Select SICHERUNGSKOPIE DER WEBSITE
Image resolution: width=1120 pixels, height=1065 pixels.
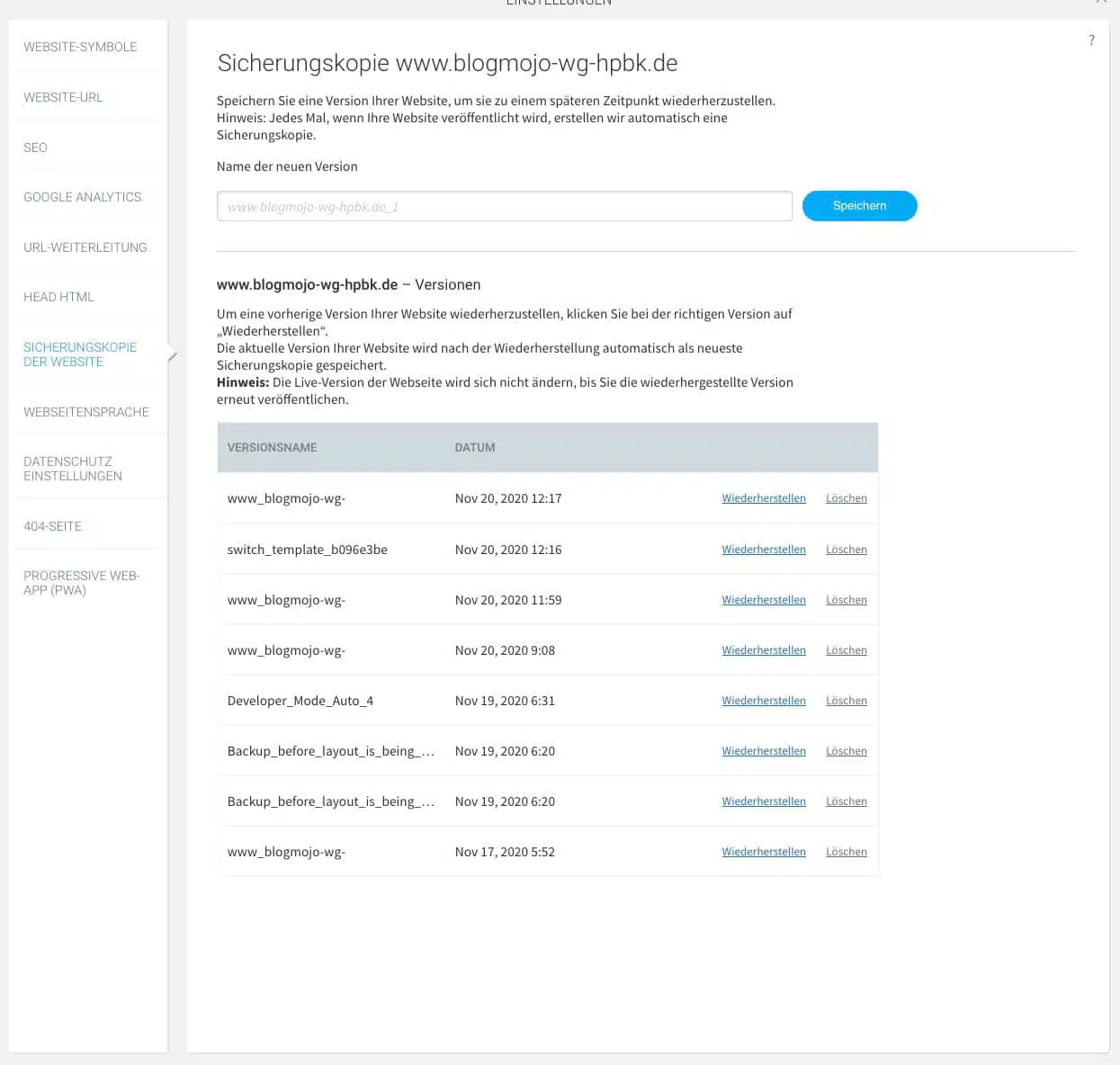[x=80, y=354]
